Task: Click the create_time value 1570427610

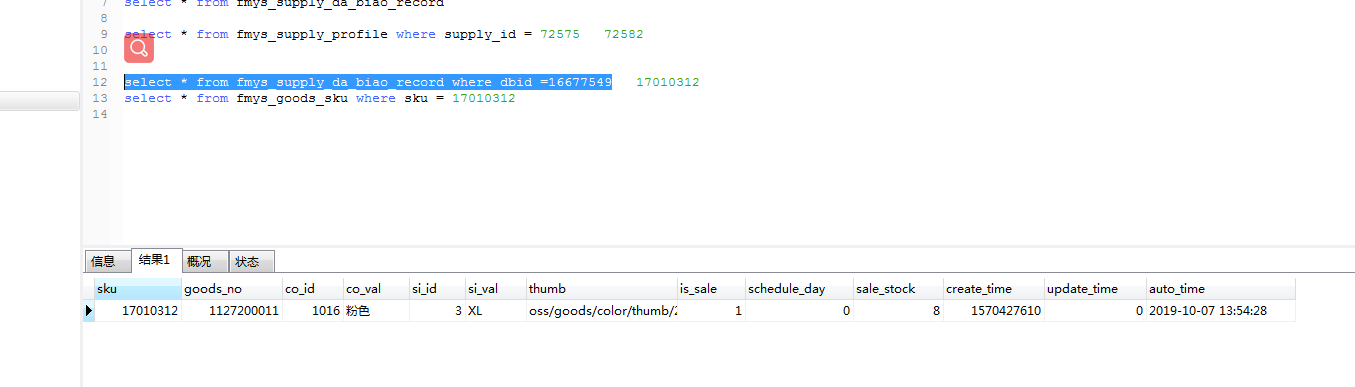Action: (x=994, y=311)
